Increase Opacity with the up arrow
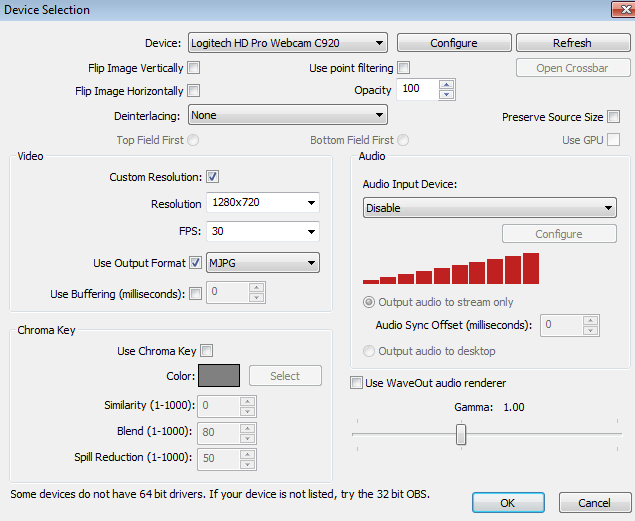The width and height of the screenshot is (635, 521). coord(447,84)
